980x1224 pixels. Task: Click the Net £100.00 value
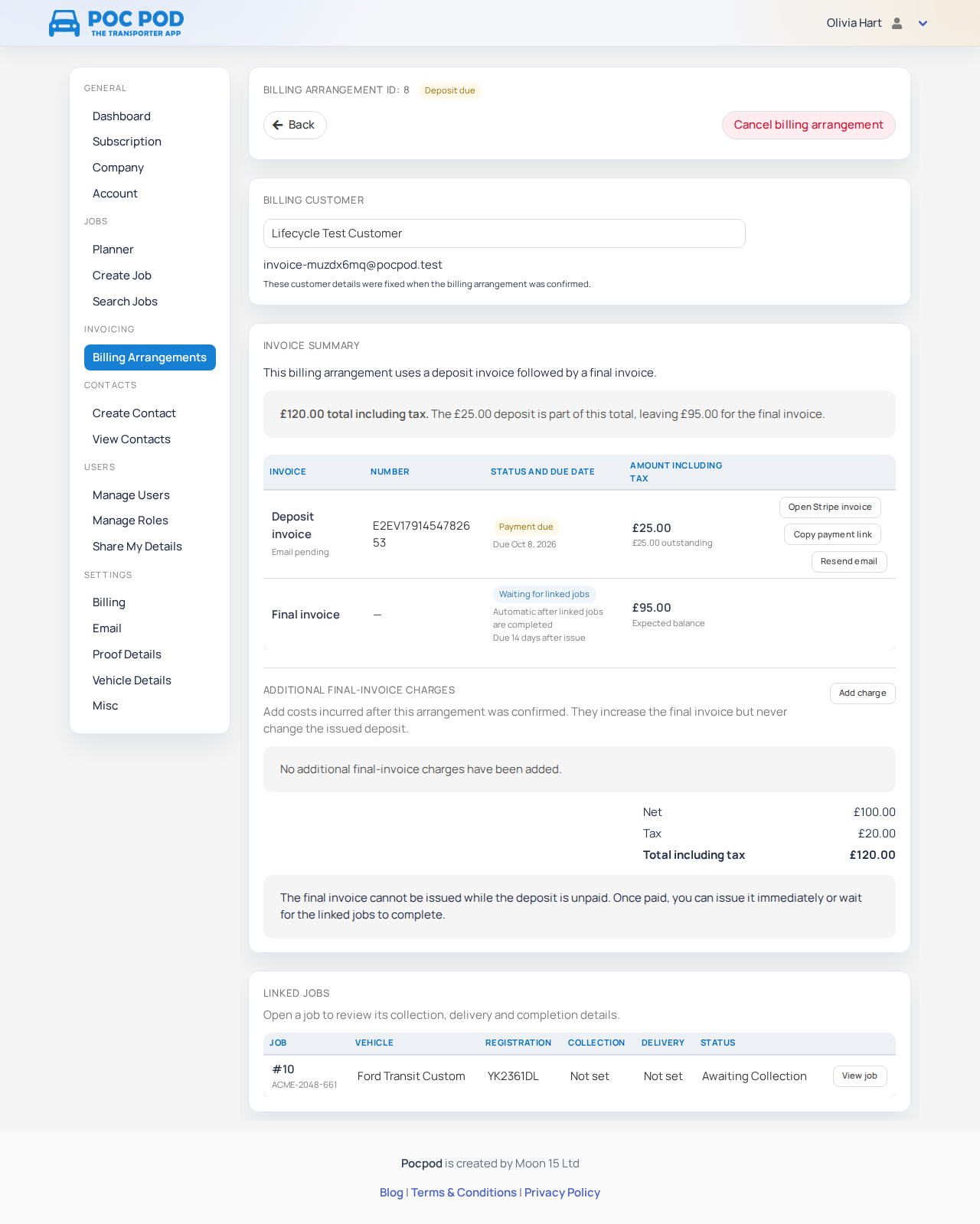tap(874, 812)
